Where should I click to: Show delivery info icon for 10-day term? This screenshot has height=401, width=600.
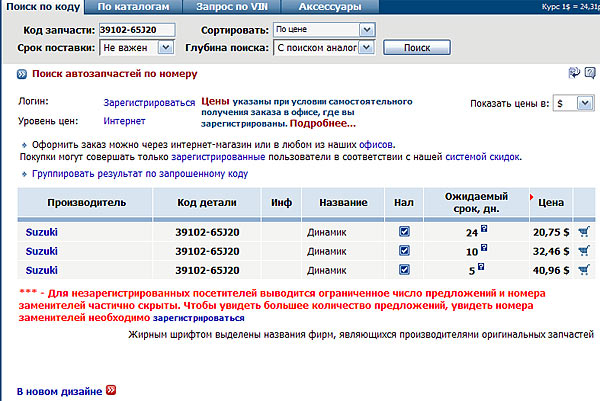[483, 249]
